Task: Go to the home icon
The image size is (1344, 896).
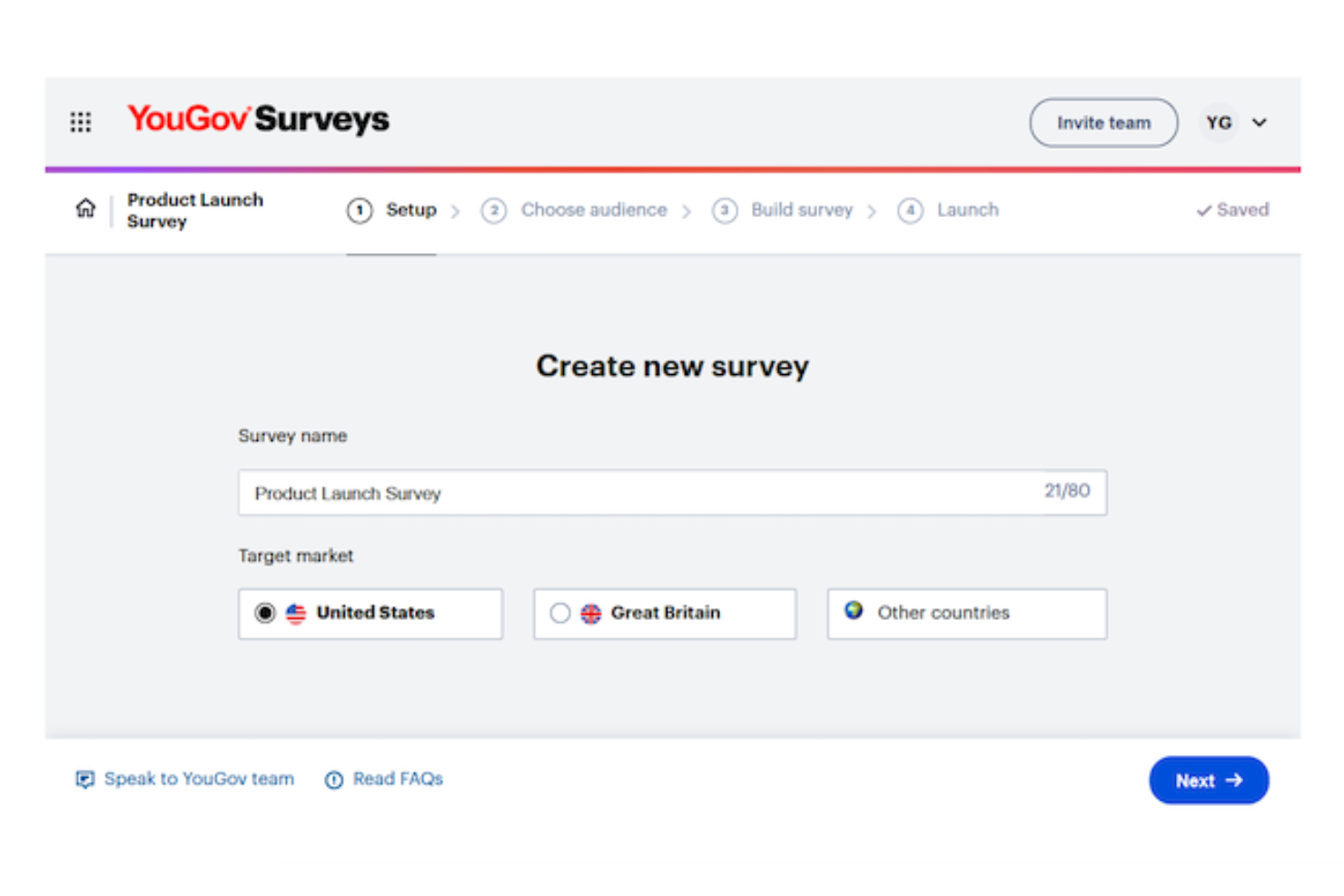Action: tap(85, 209)
